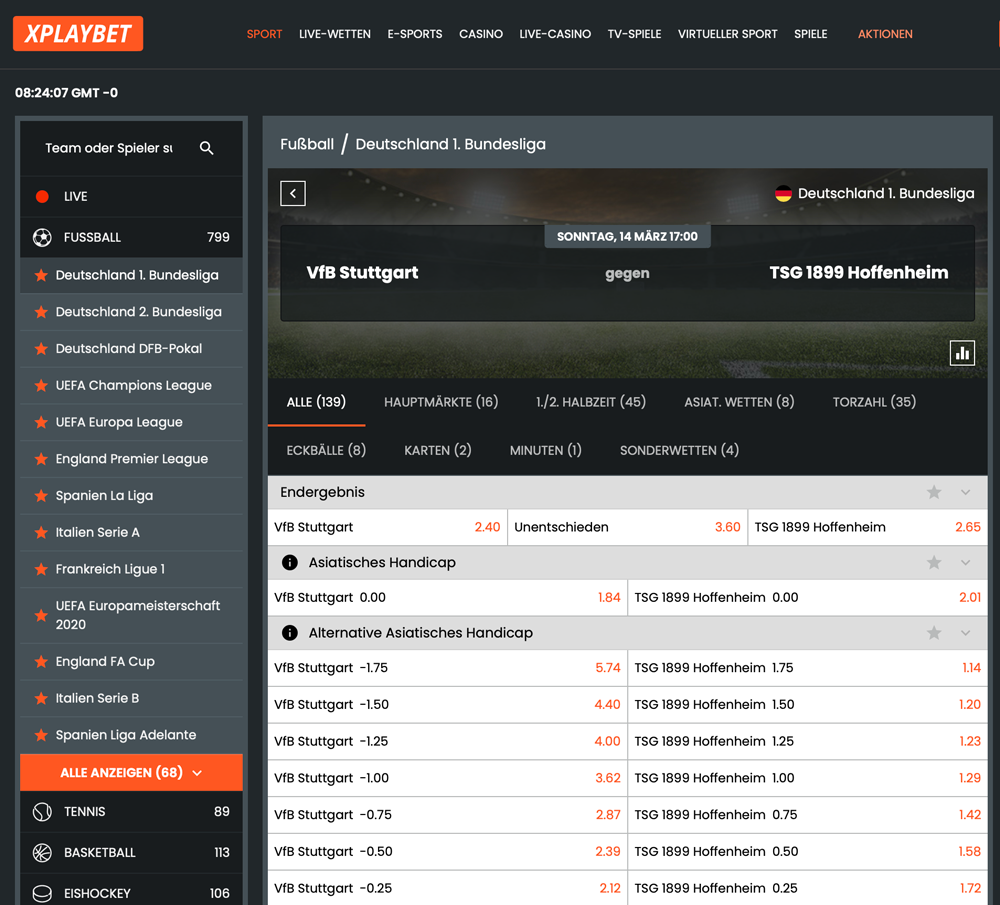Switch to Asiat. Wetten (8) tab
1000x905 pixels.
pyautogui.click(x=739, y=402)
